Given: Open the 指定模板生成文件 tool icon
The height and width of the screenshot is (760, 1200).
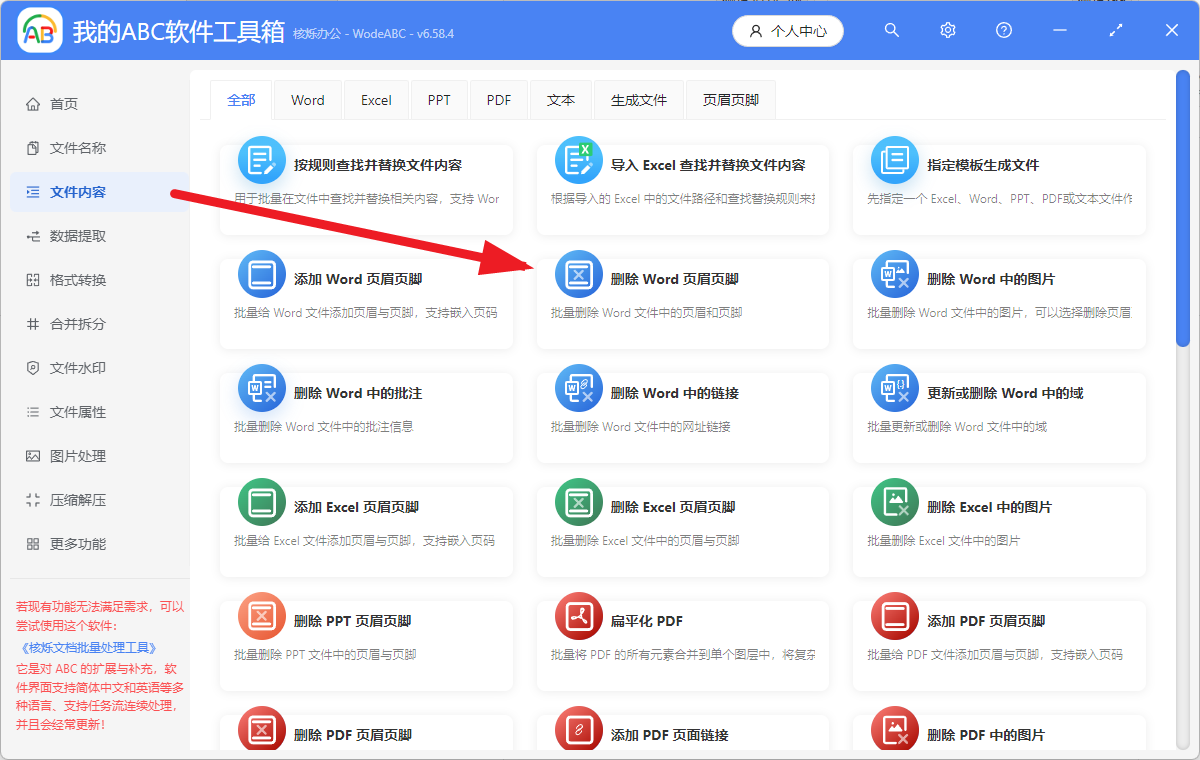Looking at the screenshot, I should (895, 158).
